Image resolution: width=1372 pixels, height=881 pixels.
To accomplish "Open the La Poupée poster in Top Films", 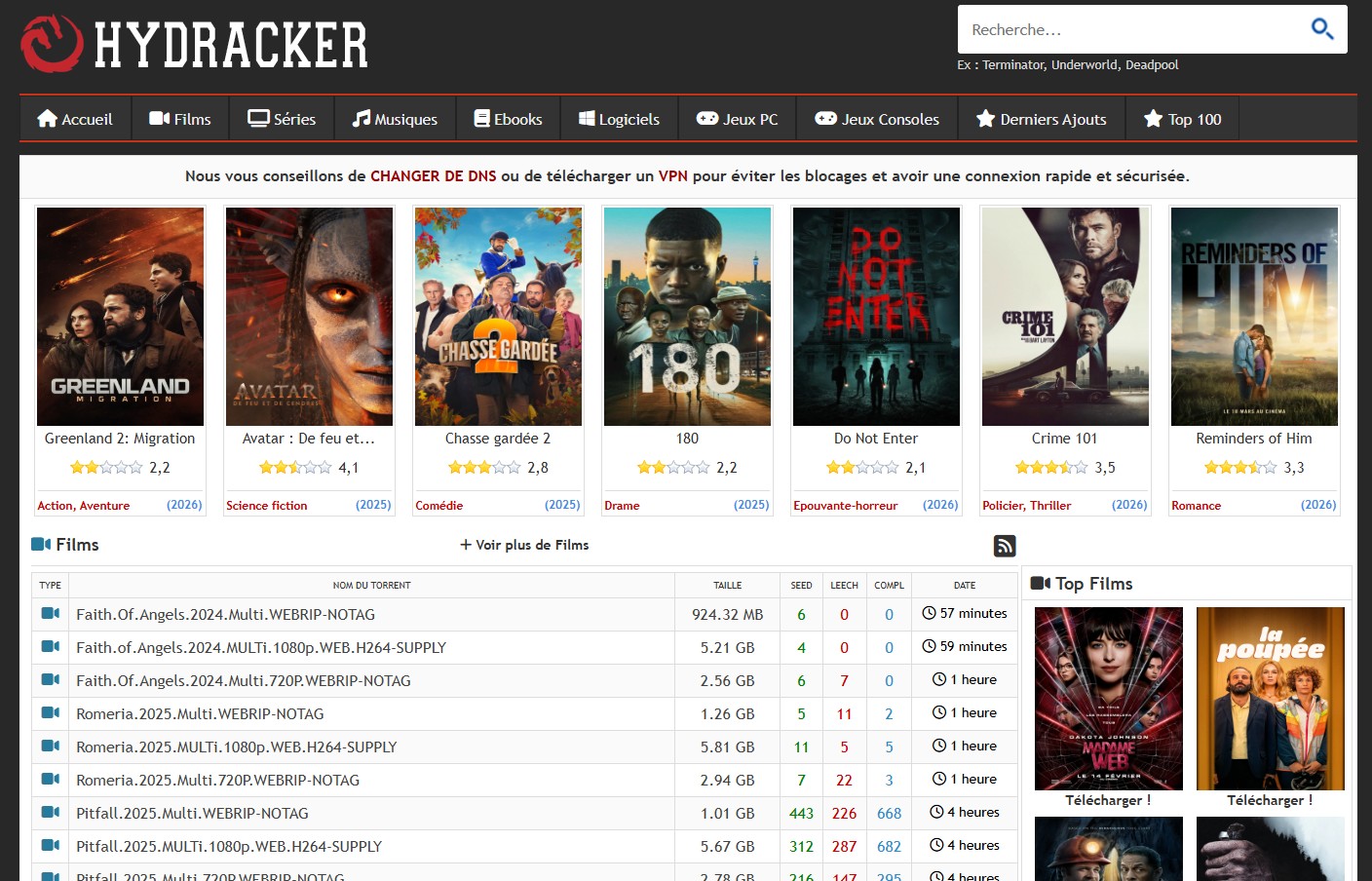I will click(1271, 699).
